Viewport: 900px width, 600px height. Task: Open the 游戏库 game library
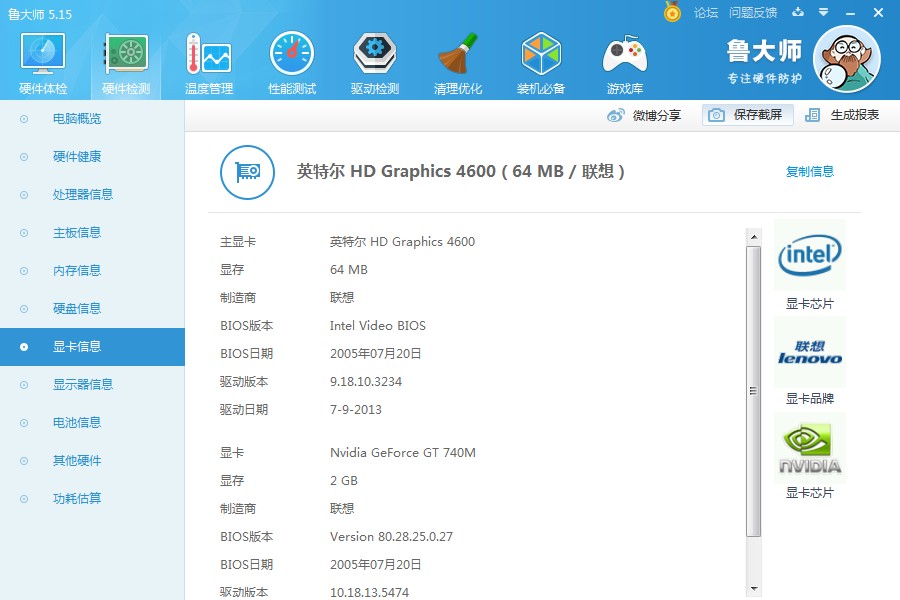[623, 60]
